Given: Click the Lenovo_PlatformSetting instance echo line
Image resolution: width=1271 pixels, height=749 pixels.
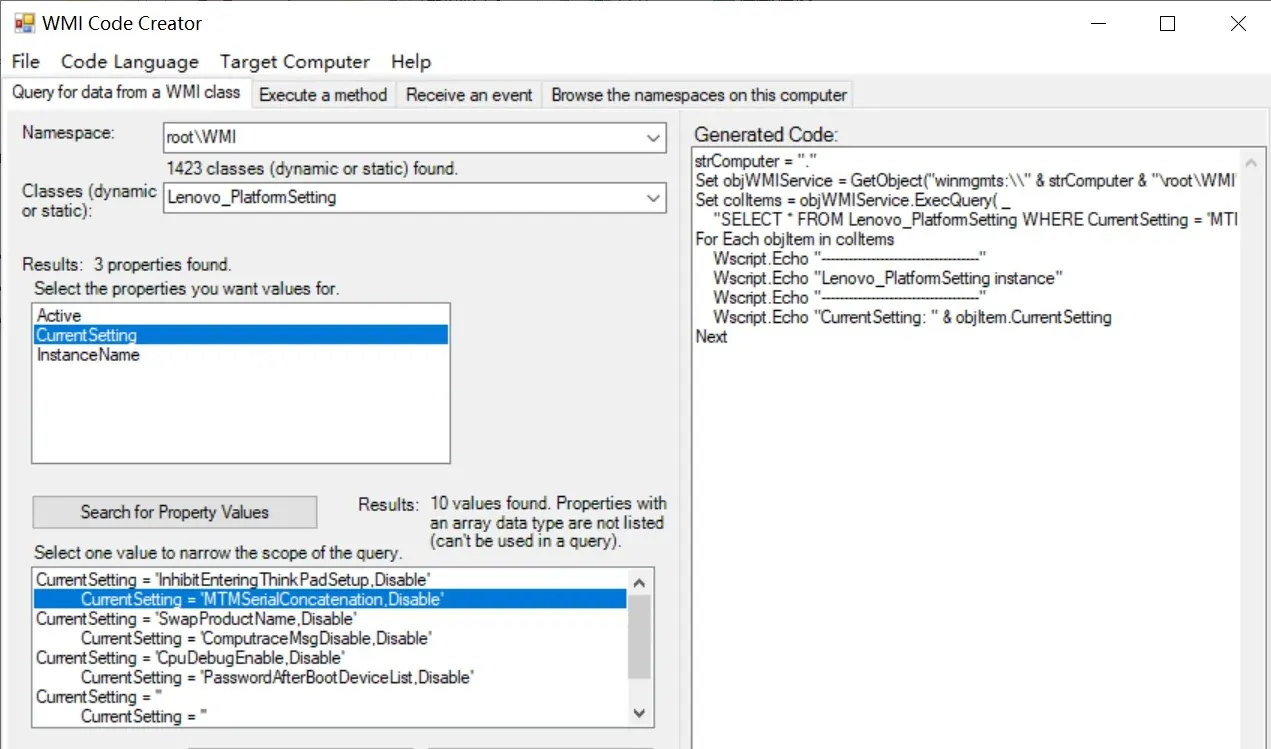Looking at the screenshot, I should click(888, 278).
